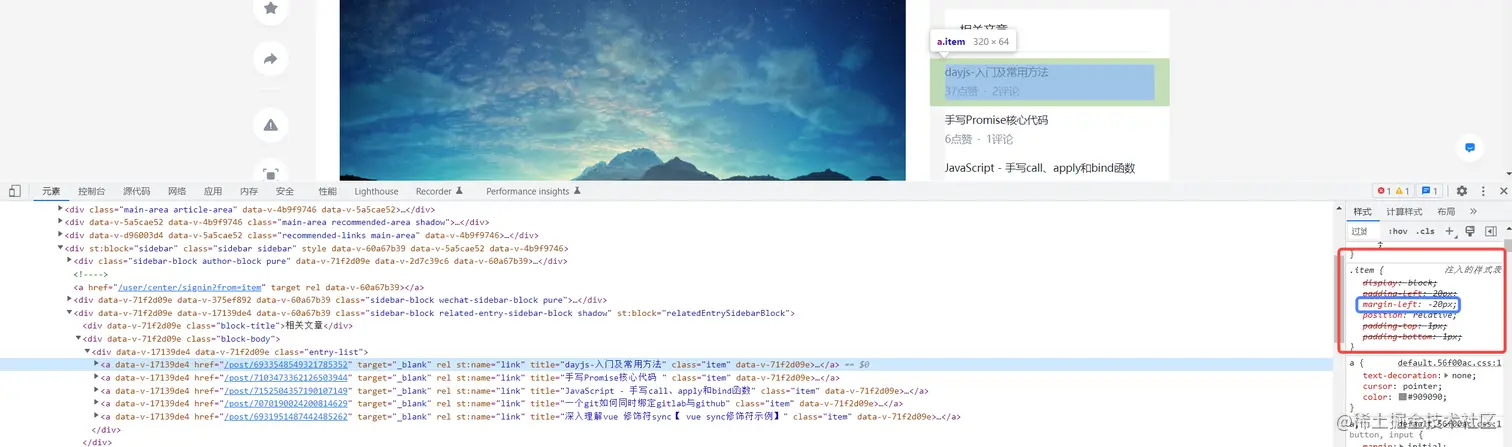Click the triangle warning report icon
The height and width of the screenshot is (447, 1512).
(x=270, y=124)
